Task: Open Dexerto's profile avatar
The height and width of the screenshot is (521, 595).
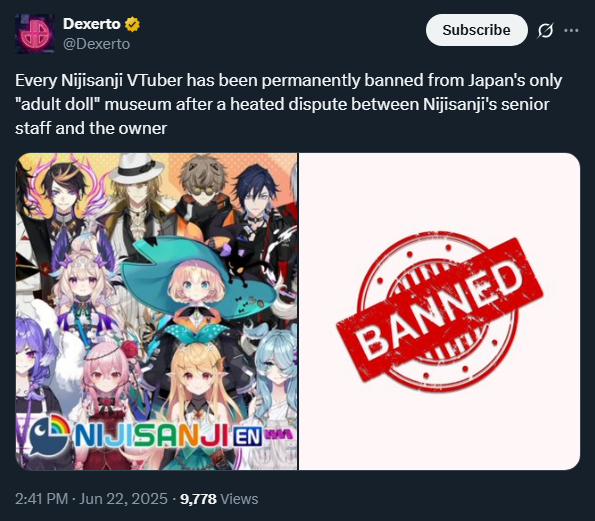Action: point(35,34)
